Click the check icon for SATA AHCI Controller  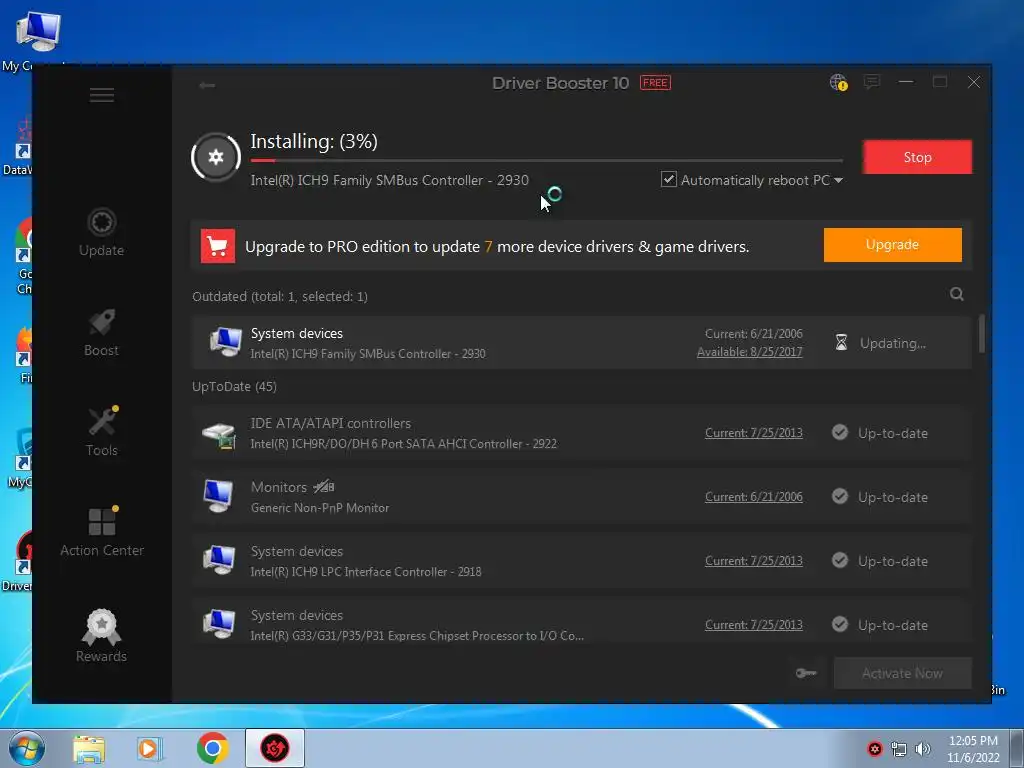(x=840, y=432)
